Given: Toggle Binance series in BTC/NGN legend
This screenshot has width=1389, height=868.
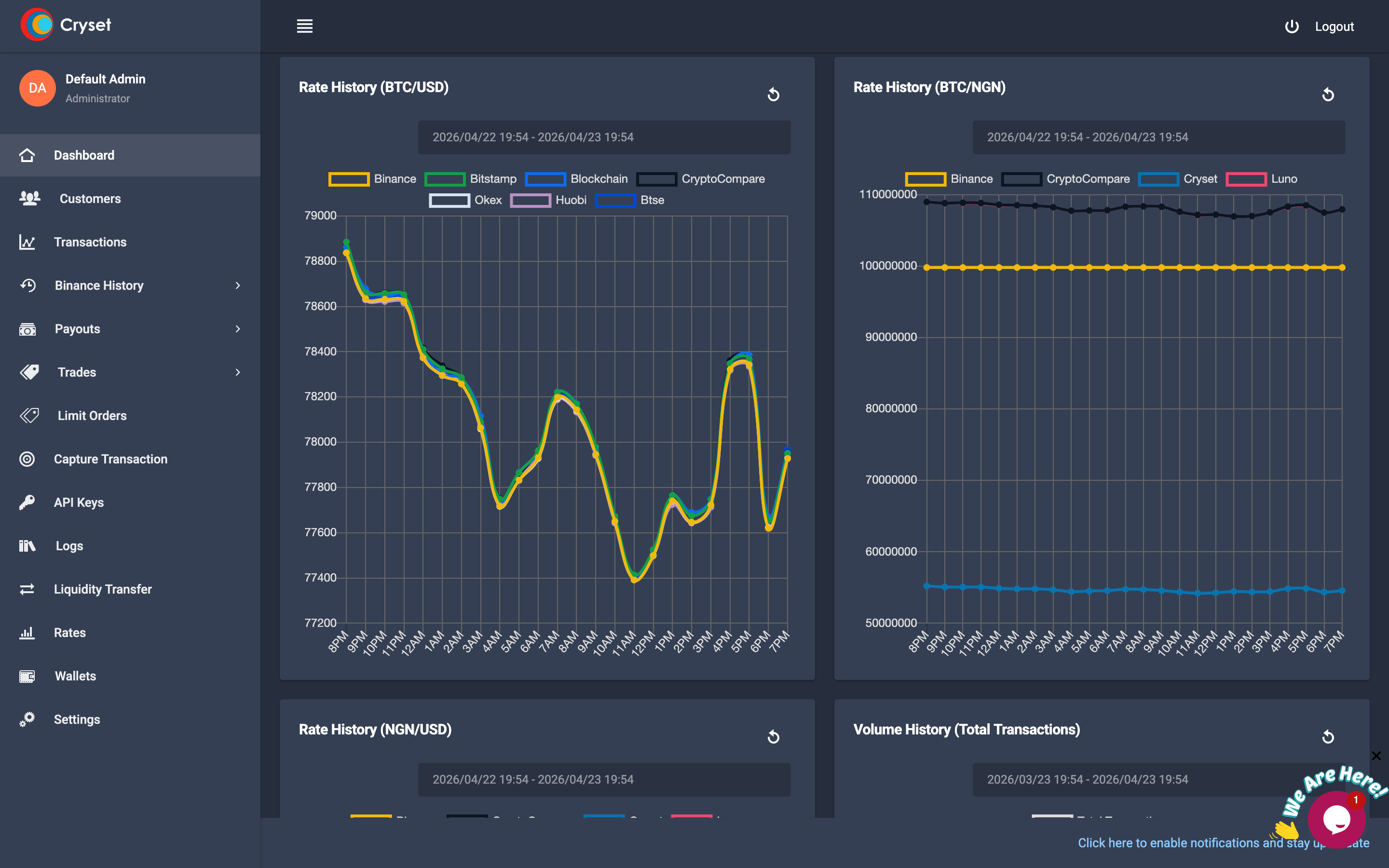Looking at the screenshot, I should click(949, 179).
